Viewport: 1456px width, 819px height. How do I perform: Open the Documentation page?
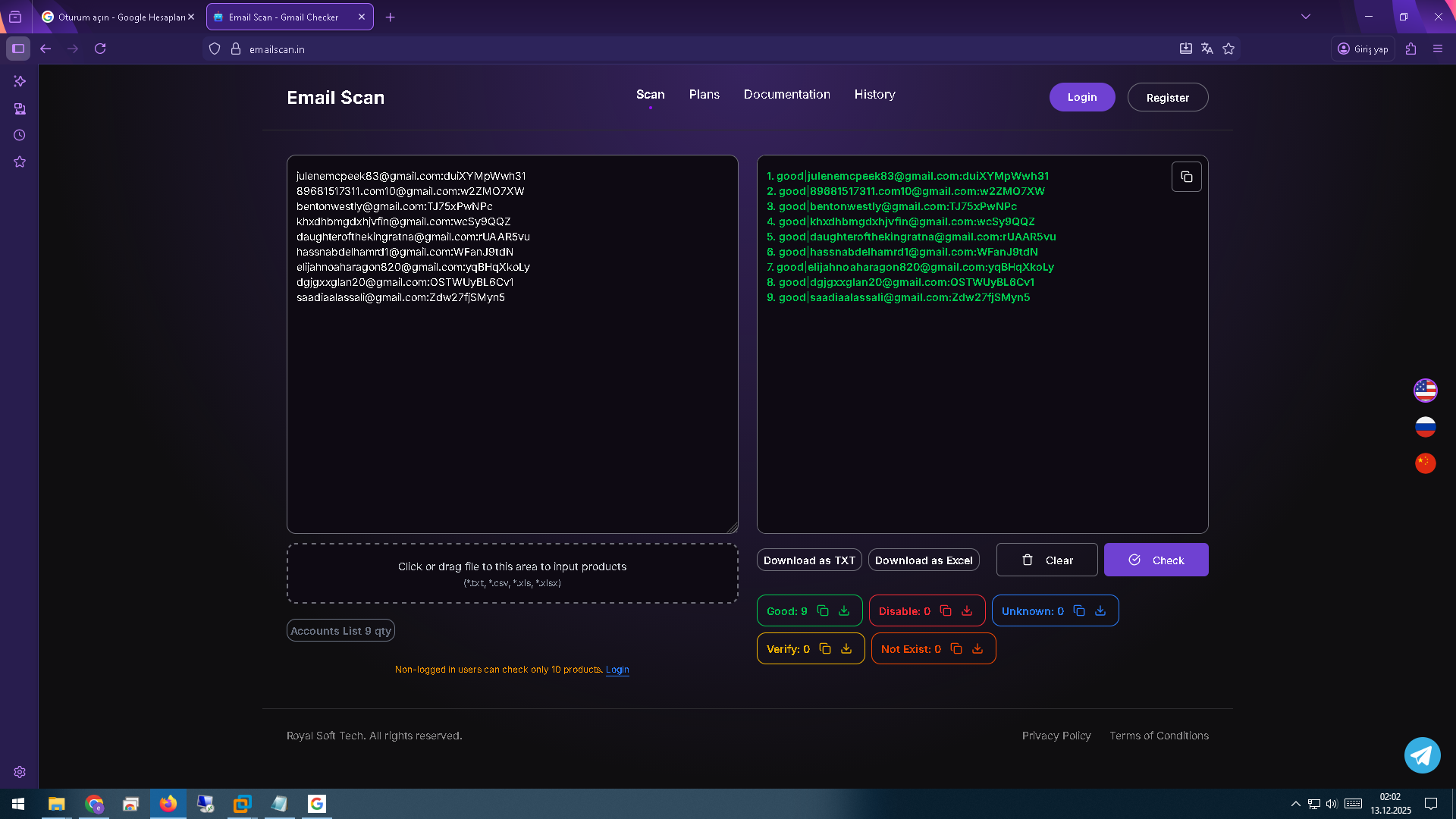click(787, 94)
